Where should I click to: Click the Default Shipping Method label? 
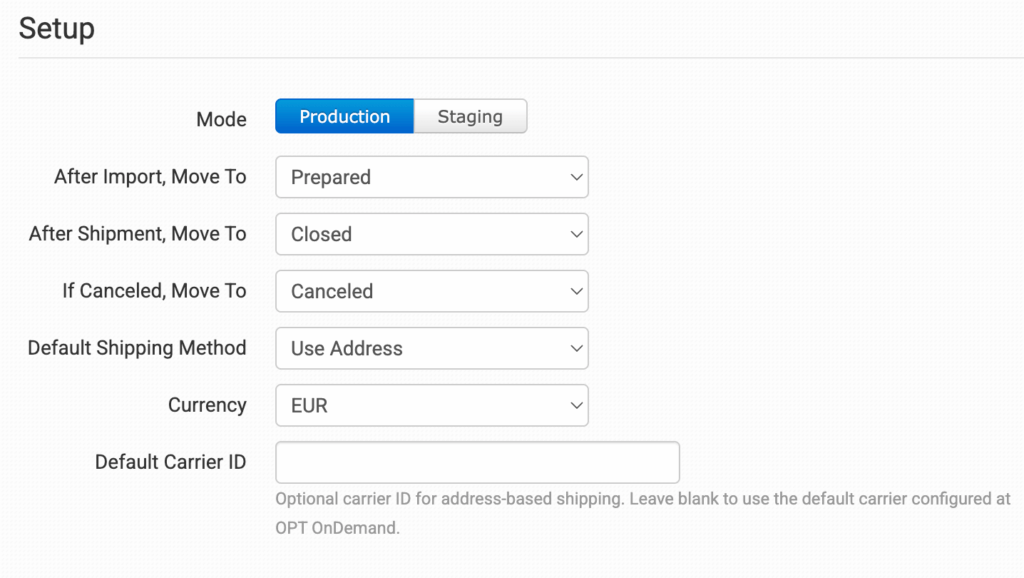coord(137,348)
